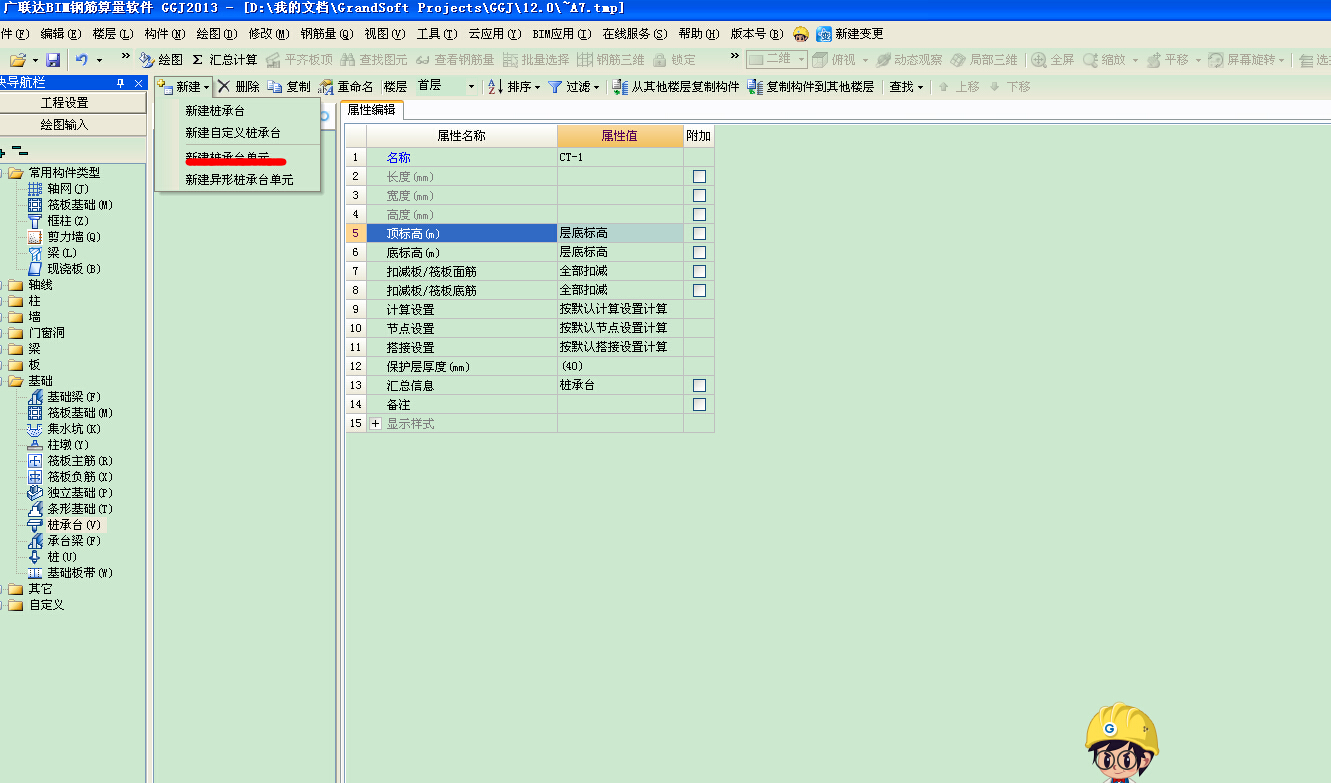Screen dimensions: 1331x783
Task: Click the 绘图输入 navigation button
Action: click(65, 125)
